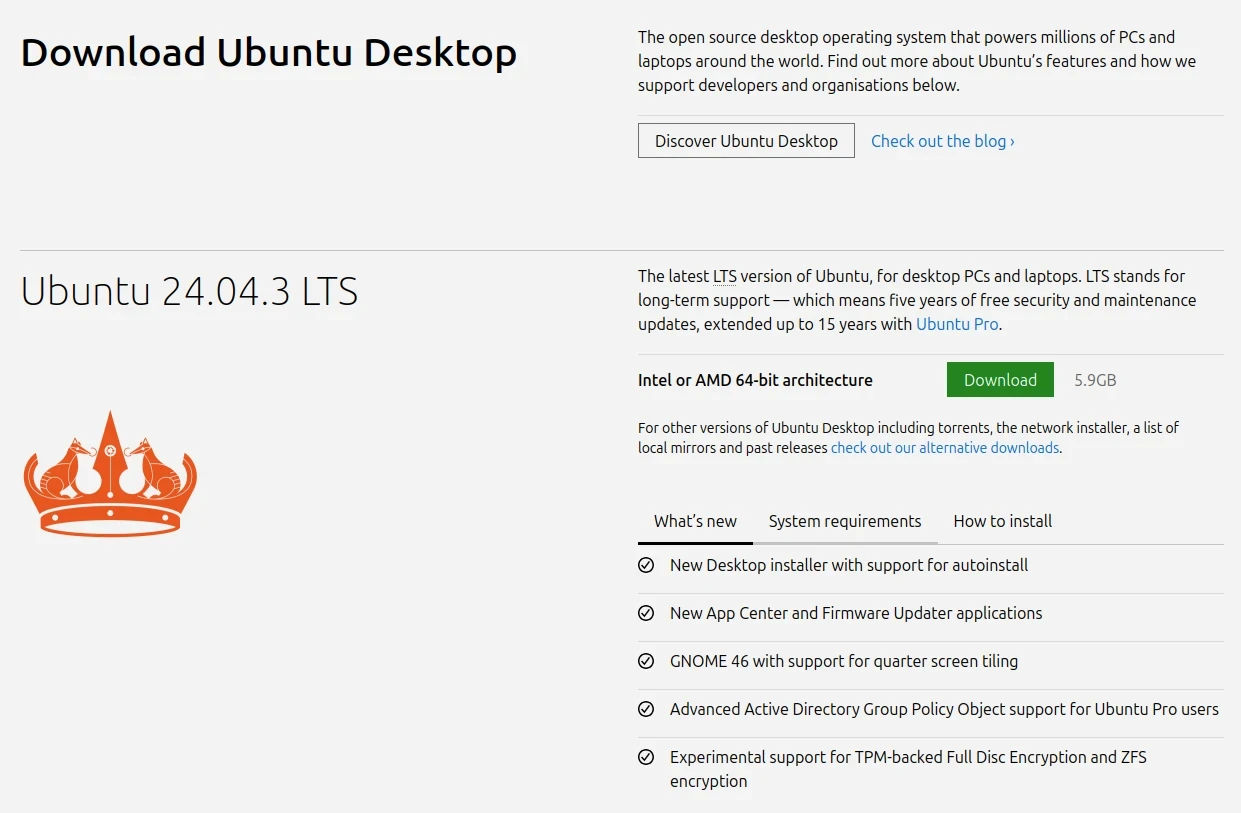Screen dimensions: 1241x813
Task: Click the Ubuntu 24.04.3 LTS heading
Action: [189, 291]
